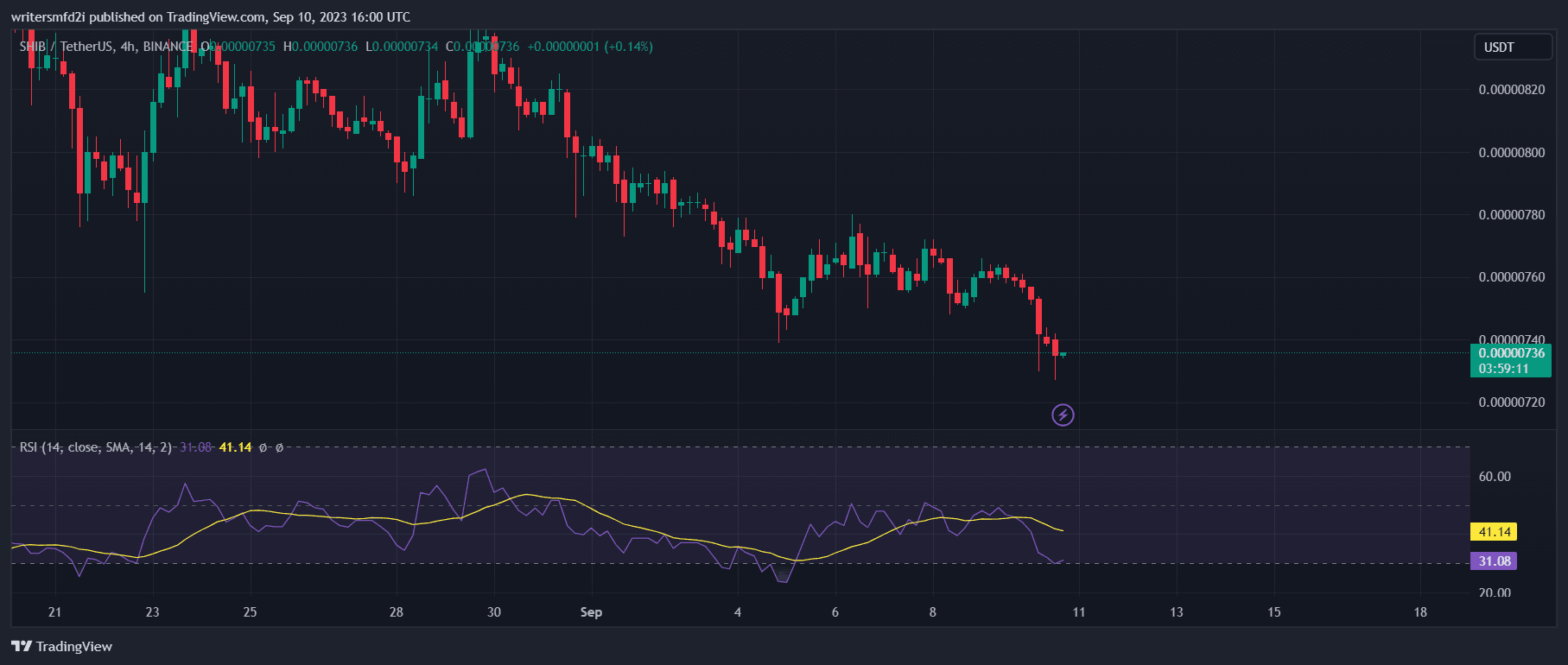Select the RSI (14, close, SMA, 14, 2) legend
The width and height of the screenshot is (1568, 665).
pos(95,447)
